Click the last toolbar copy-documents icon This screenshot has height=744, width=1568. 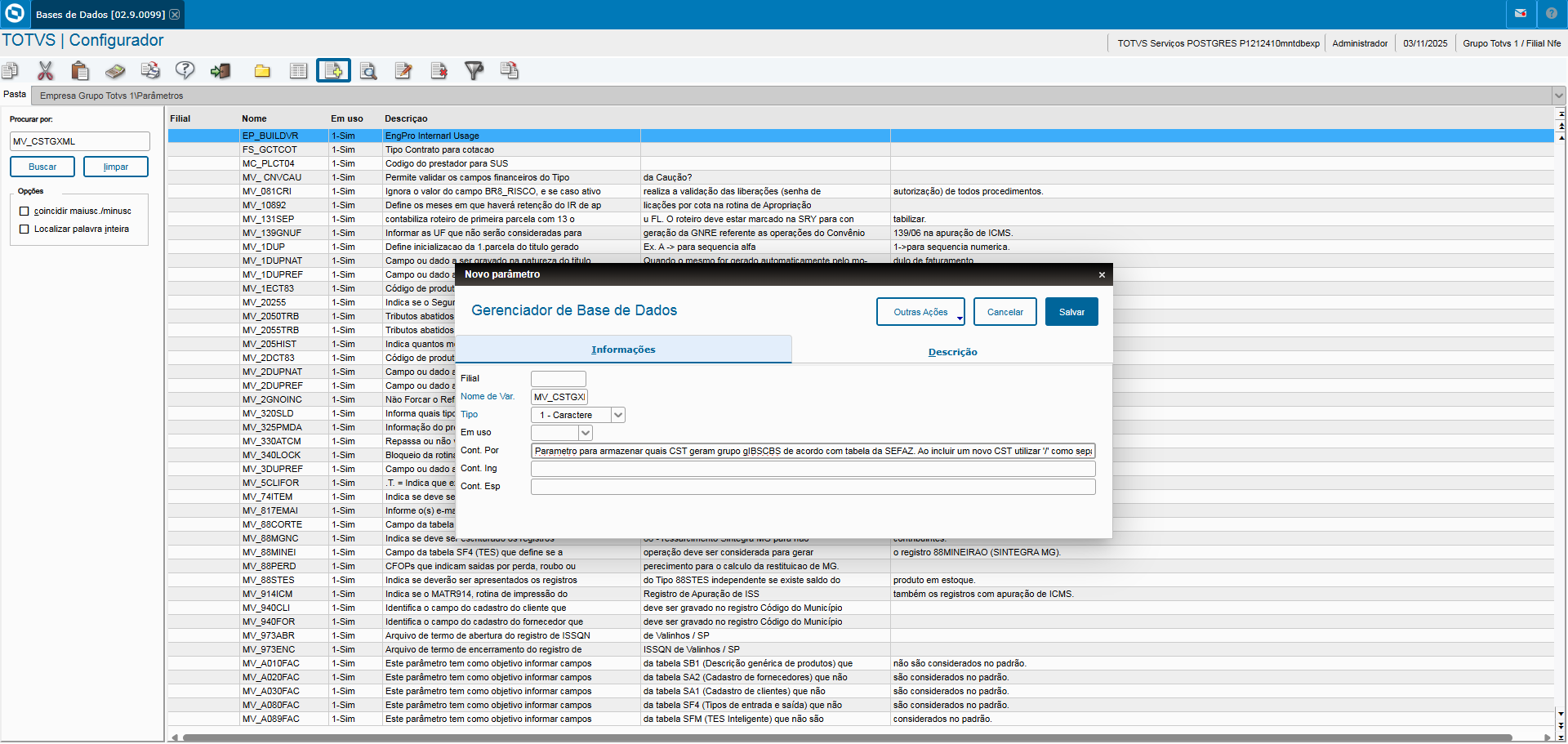point(510,71)
